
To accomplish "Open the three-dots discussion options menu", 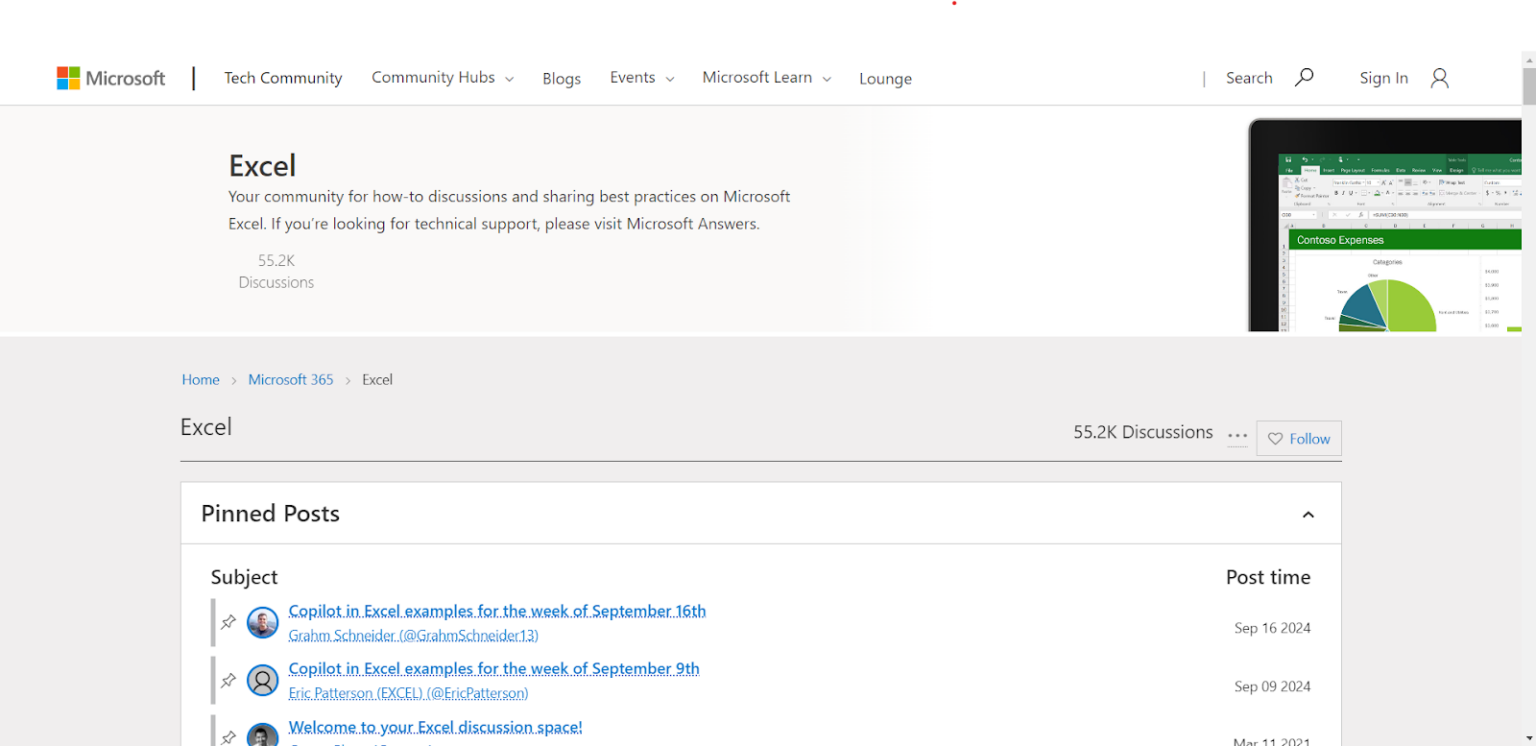I will tap(1237, 435).
